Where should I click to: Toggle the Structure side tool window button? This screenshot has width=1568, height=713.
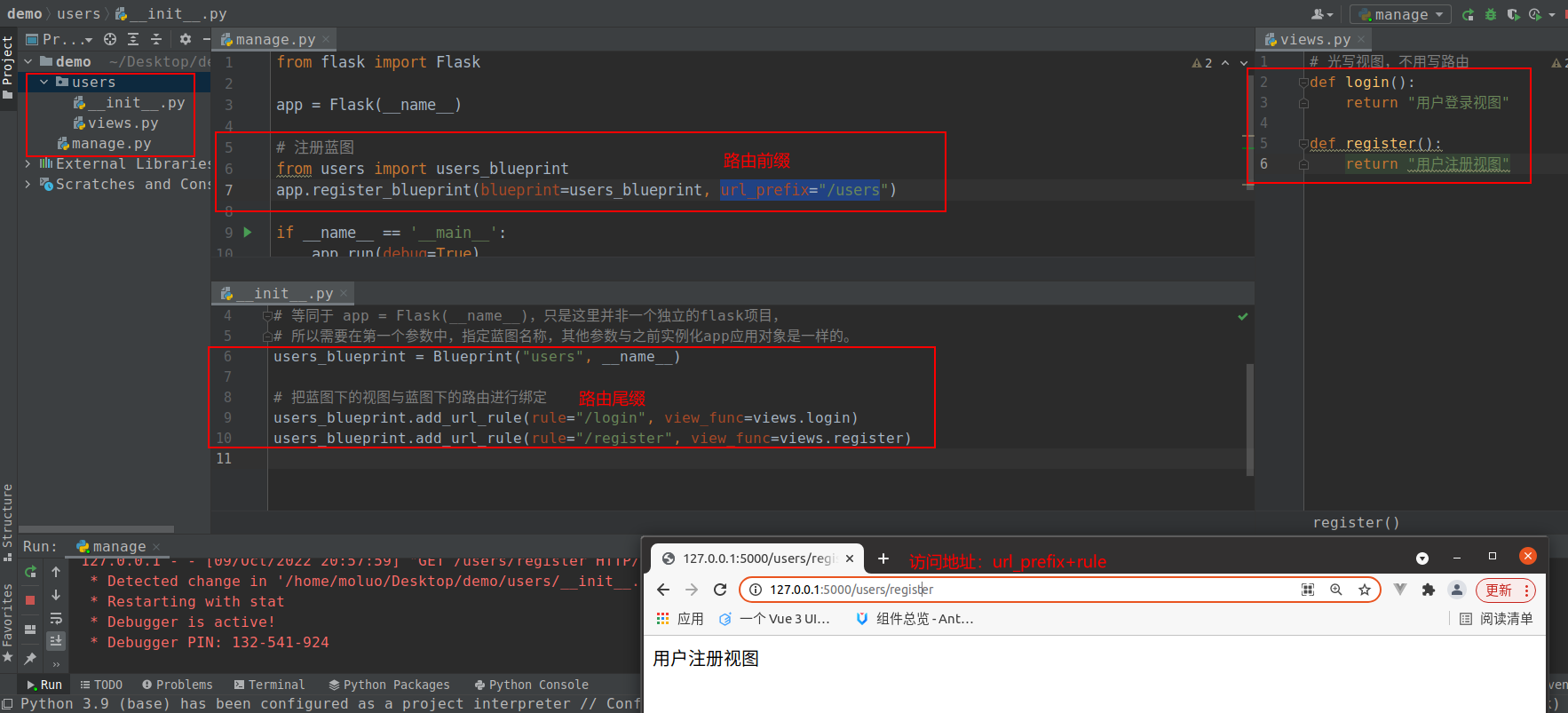(x=8, y=522)
